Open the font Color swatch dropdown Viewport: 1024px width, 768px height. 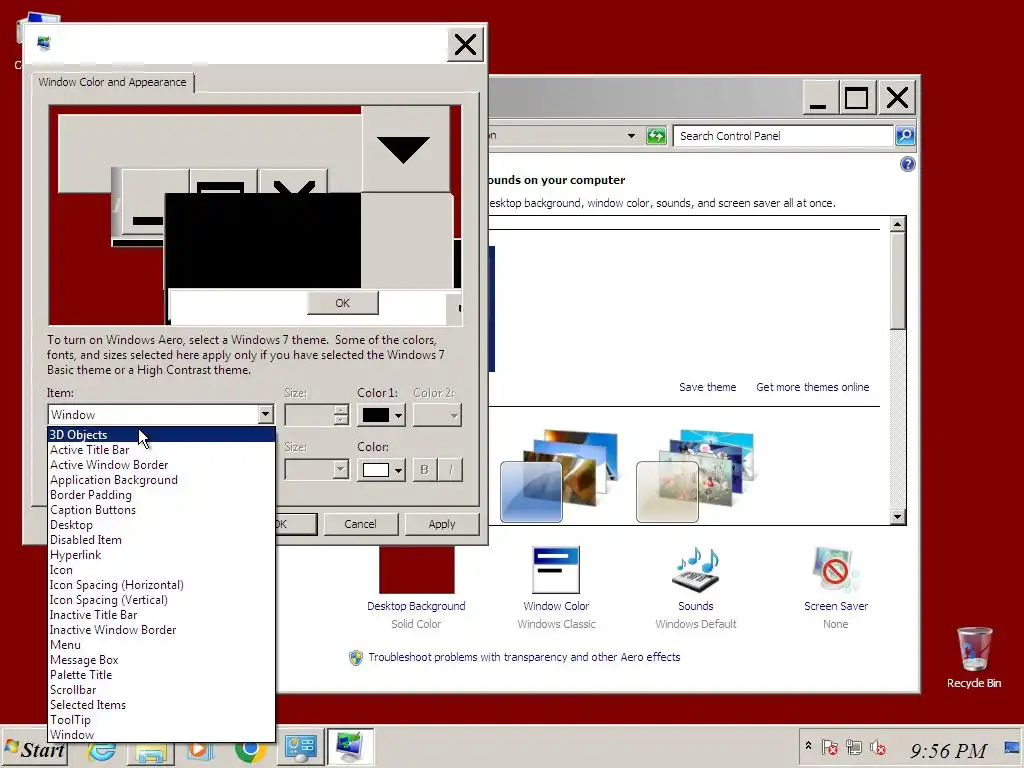[381, 470]
